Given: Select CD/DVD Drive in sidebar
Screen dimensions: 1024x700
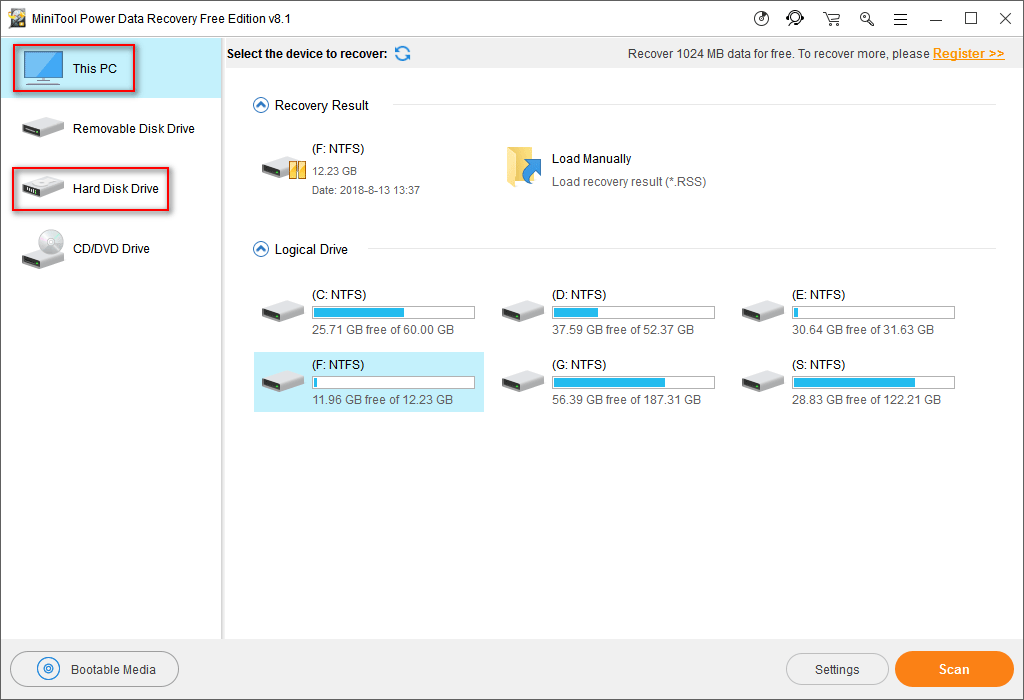Looking at the screenshot, I should point(111,249).
